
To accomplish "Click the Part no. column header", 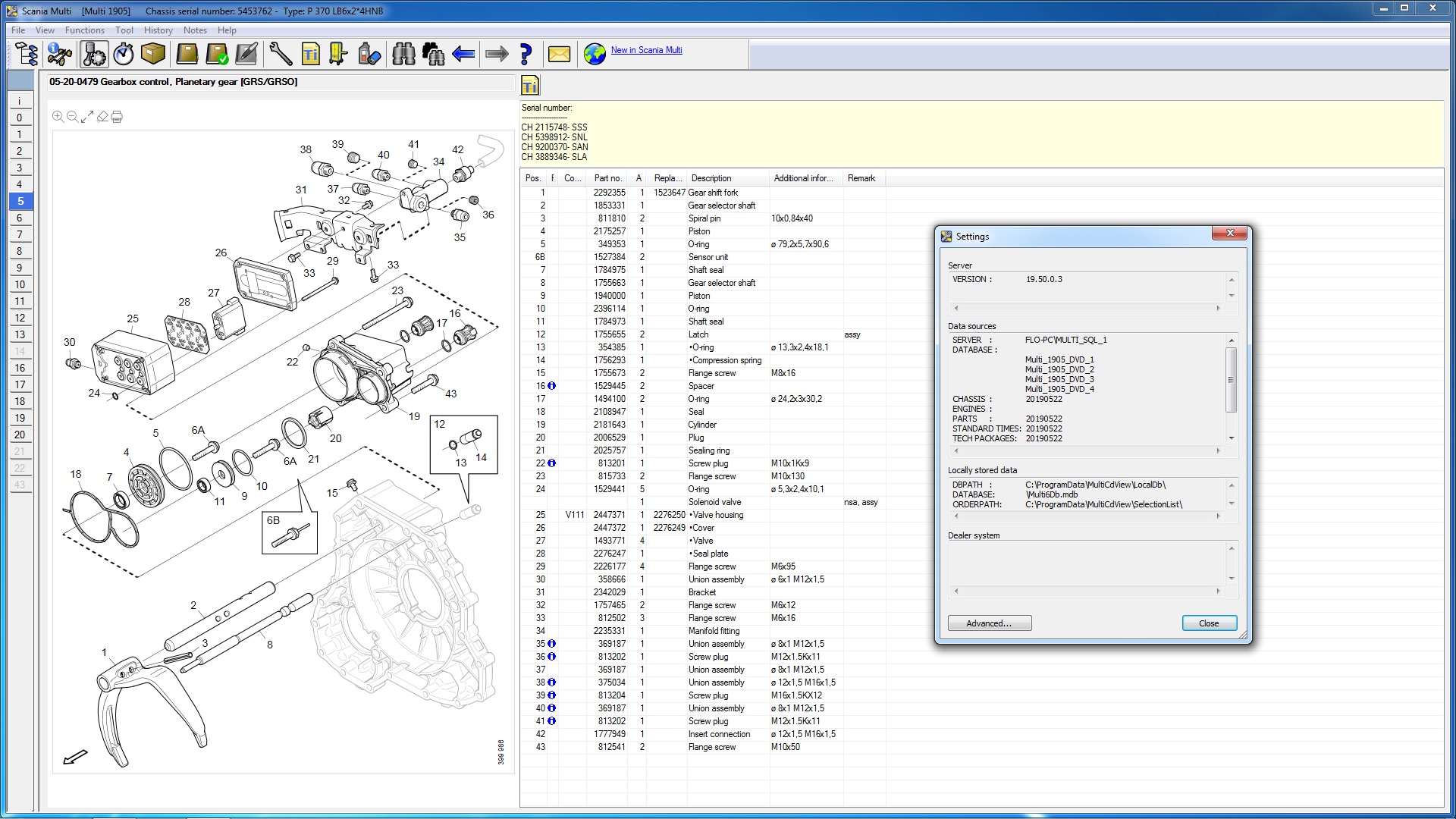I will pyautogui.click(x=607, y=178).
